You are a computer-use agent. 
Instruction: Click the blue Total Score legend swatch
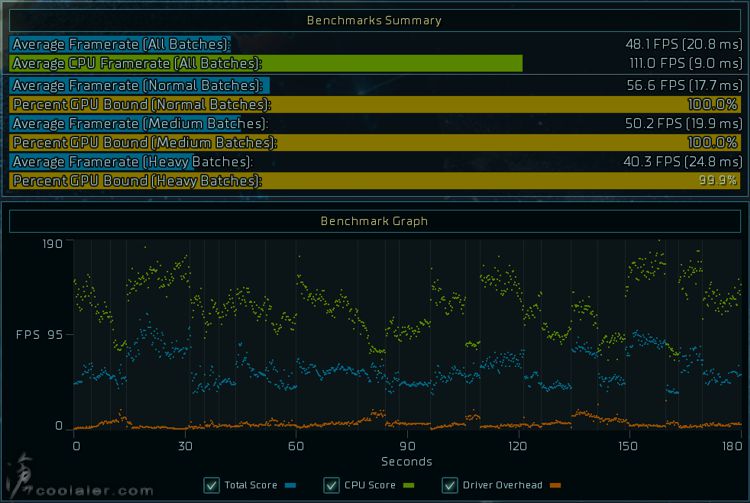(290, 485)
